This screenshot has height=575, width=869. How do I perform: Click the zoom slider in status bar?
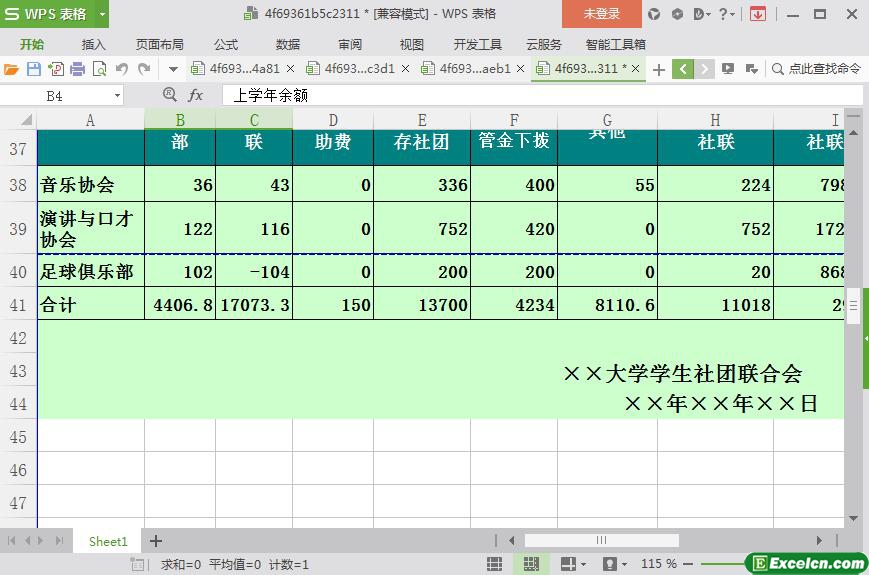click(x=720, y=564)
